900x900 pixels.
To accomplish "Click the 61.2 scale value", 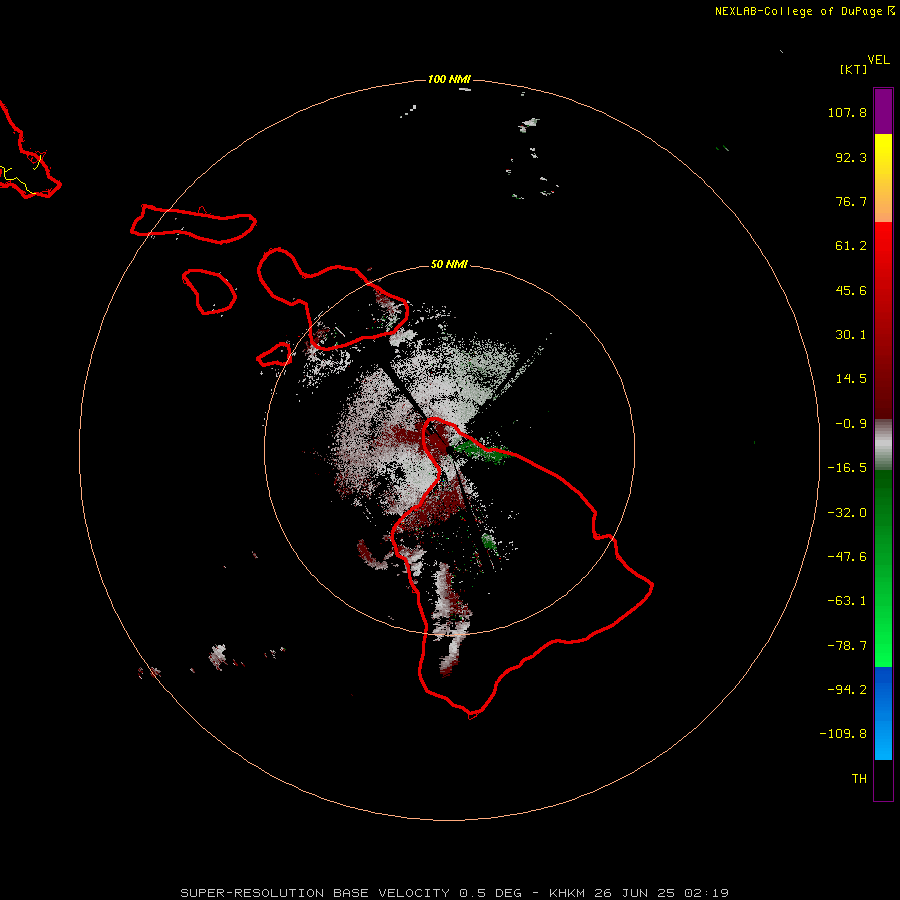I will (851, 246).
